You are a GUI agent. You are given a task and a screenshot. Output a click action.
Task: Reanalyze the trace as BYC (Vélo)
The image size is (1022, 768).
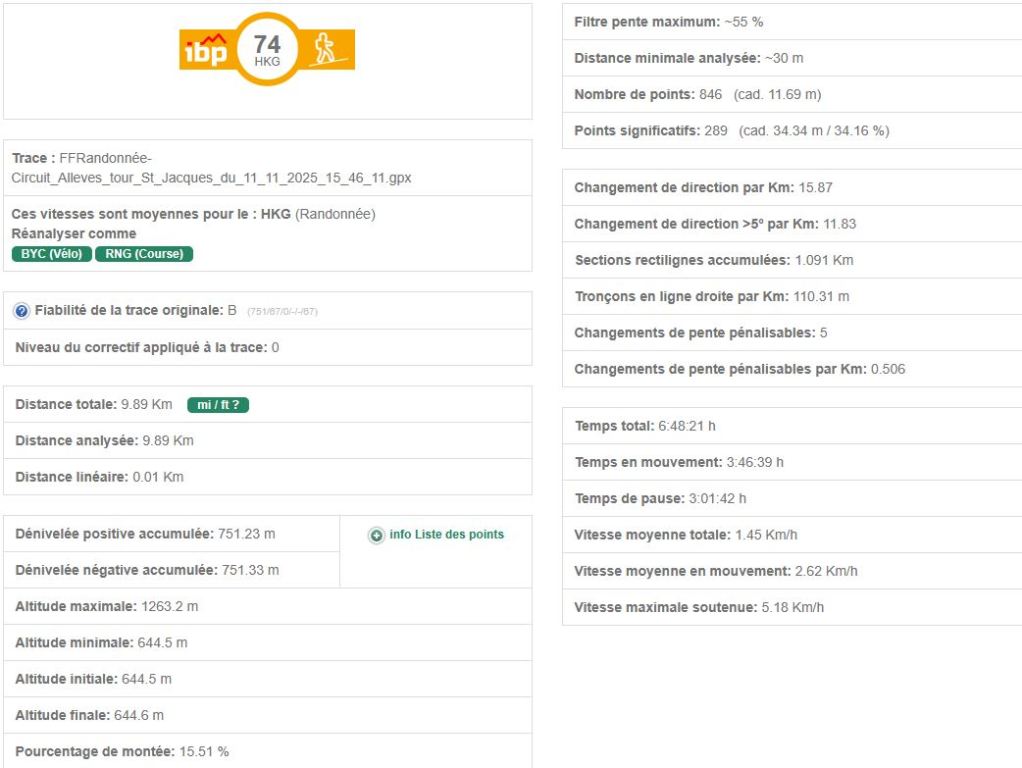point(51,254)
